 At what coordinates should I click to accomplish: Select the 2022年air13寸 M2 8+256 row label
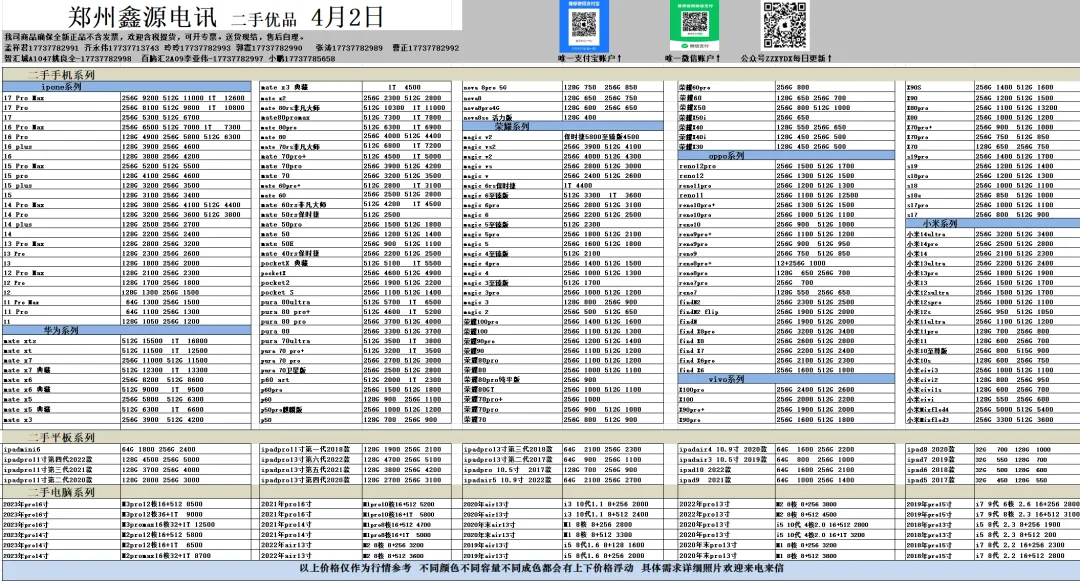click(311, 545)
